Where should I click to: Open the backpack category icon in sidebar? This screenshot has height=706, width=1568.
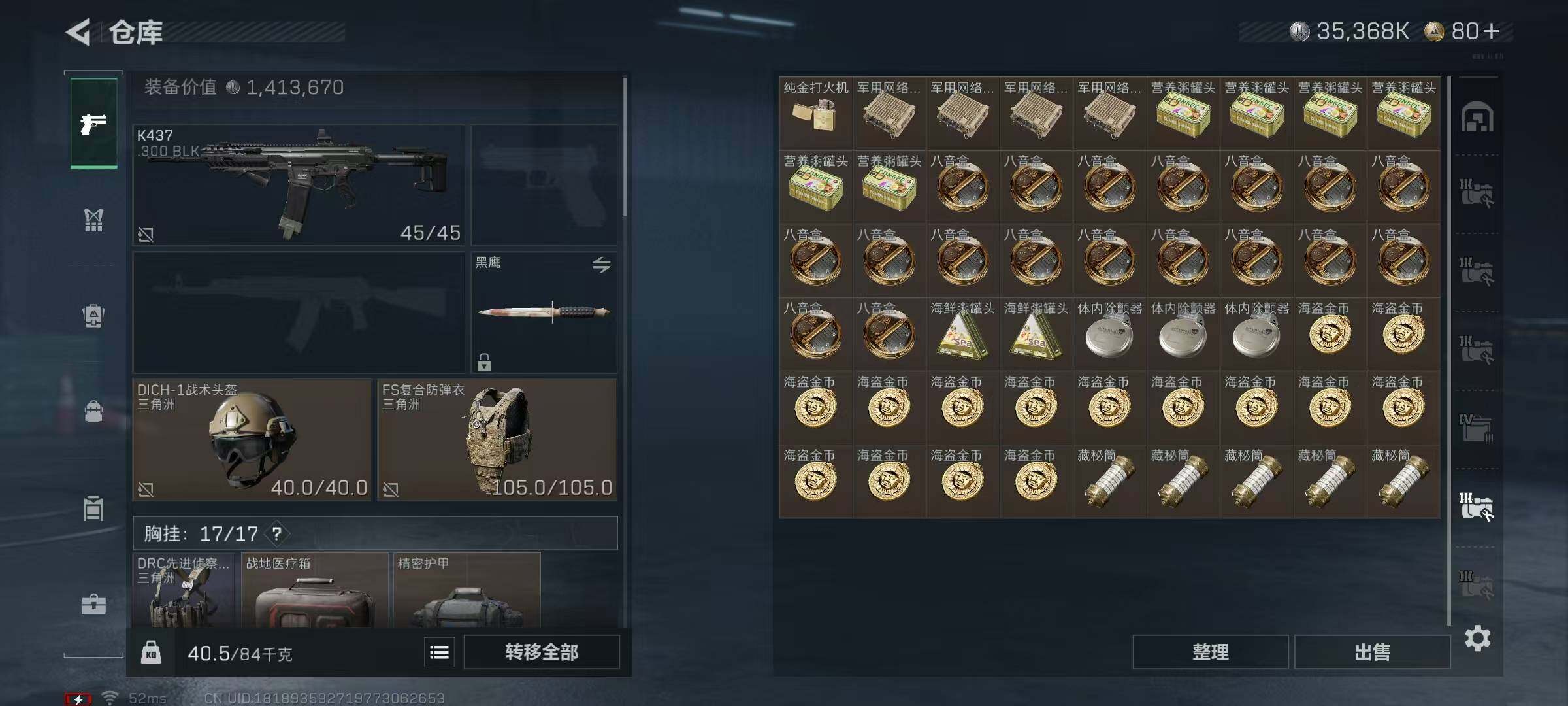click(x=93, y=411)
